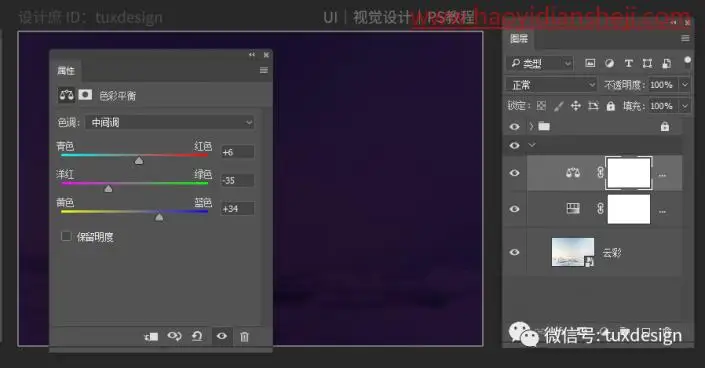Prevent auto-nesting into artboards lock
Image resolution: width=705 pixels, height=368 pixels.
[x=593, y=106]
